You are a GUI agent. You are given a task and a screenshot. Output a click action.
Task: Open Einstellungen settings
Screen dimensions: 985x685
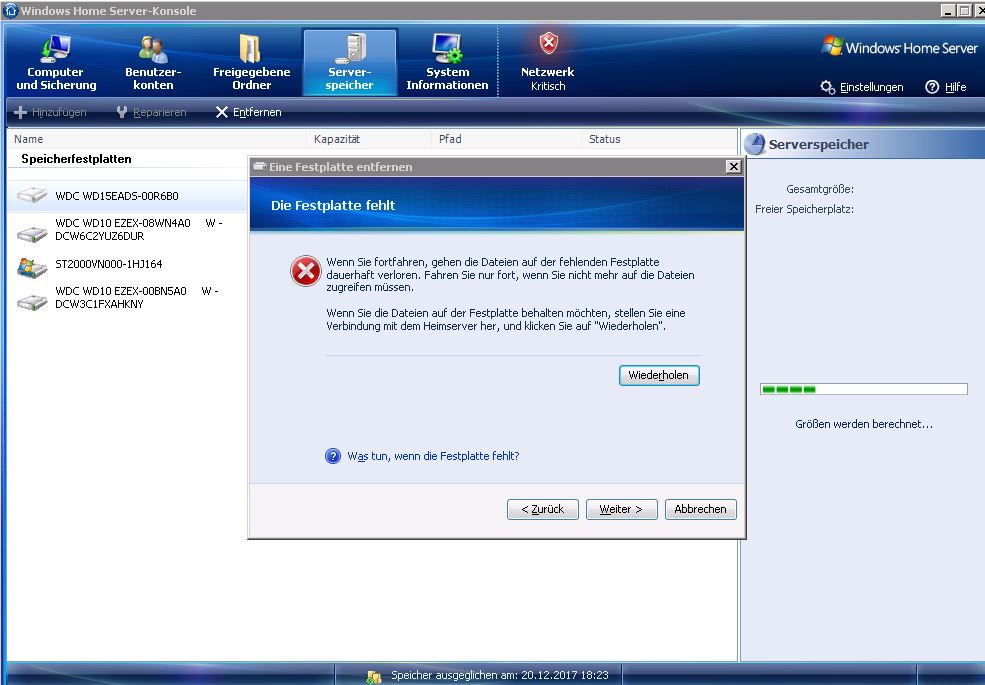pos(862,87)
